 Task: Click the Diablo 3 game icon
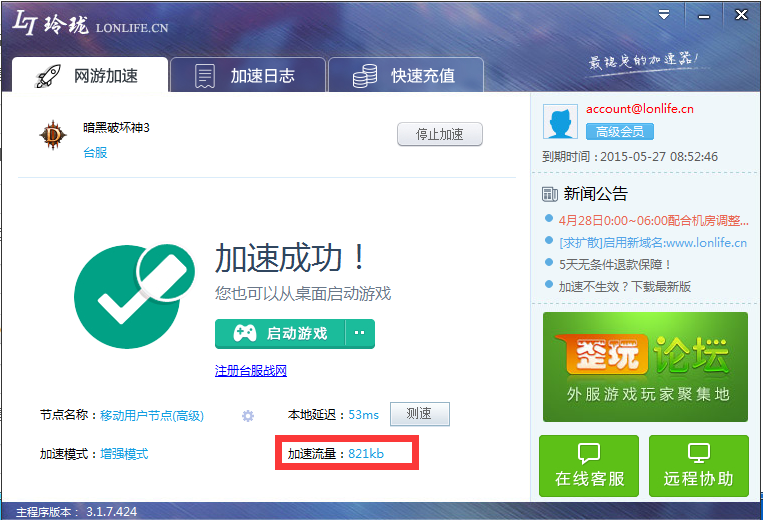[50, 135]
